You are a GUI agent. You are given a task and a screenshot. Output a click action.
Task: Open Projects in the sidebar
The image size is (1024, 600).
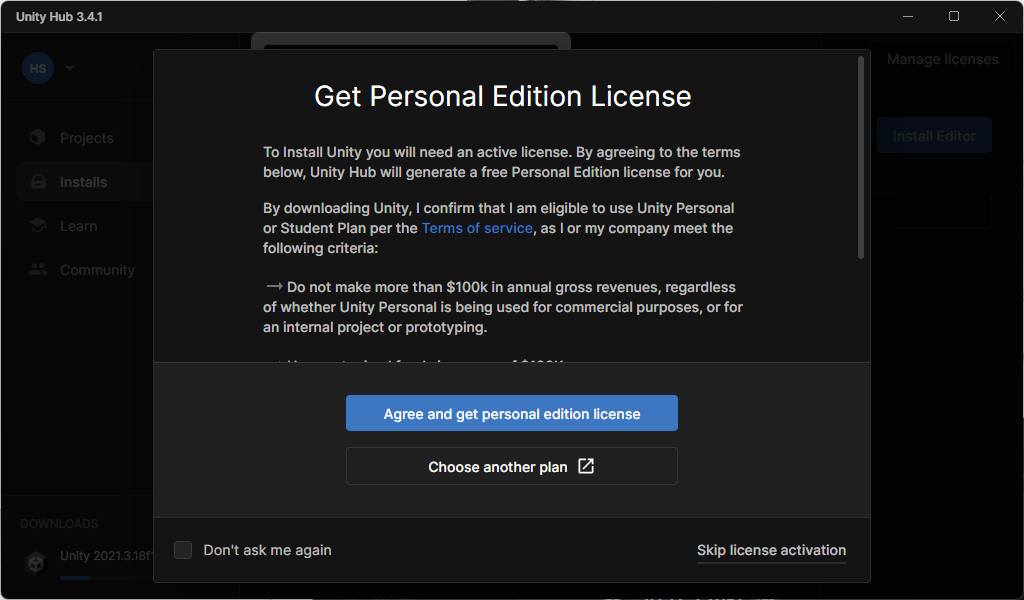point(86,138)
